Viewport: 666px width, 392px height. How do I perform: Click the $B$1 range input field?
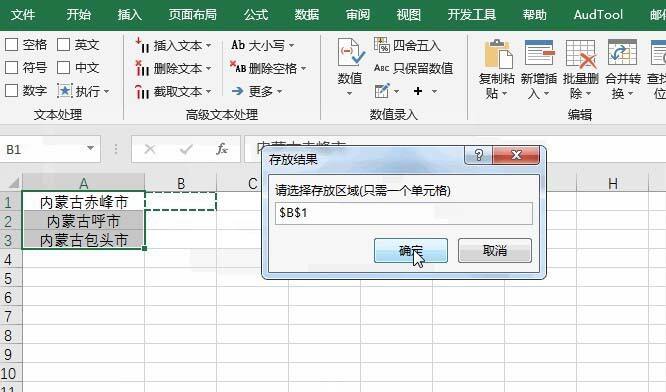[x=404, y=213]
